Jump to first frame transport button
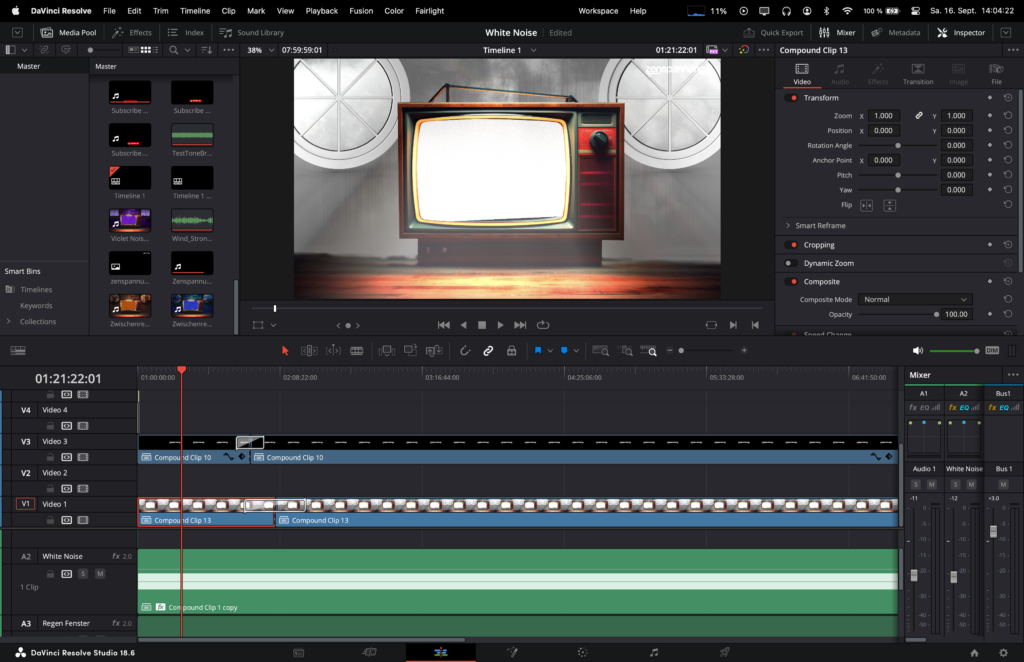 (x=443, y=325)
